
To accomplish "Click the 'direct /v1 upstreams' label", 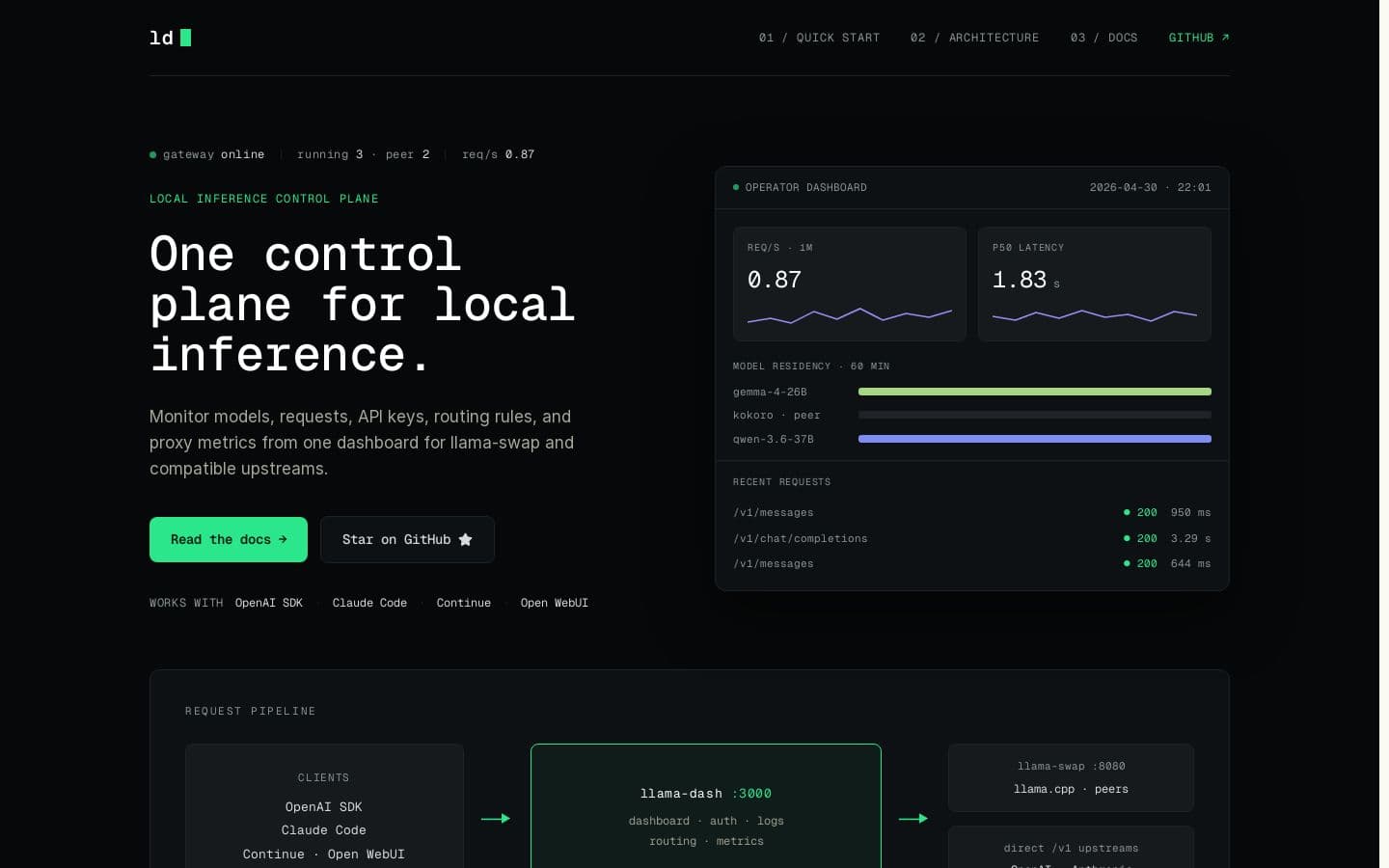I will pyautogui.click(x=1071, y=849).
